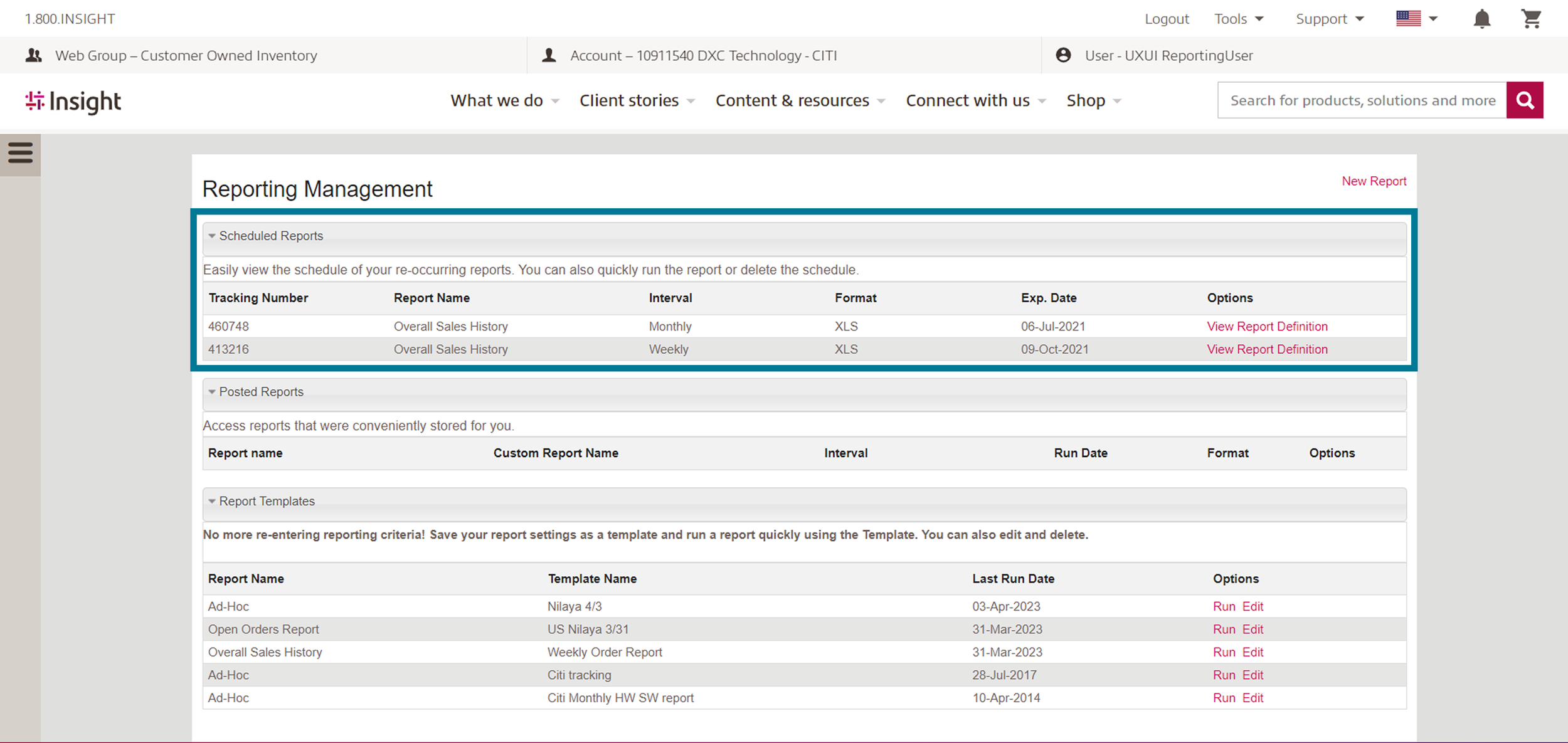Click the Web Group people icon
Viewport: 1568px width, 743px height.
click(x=34, y=55)
